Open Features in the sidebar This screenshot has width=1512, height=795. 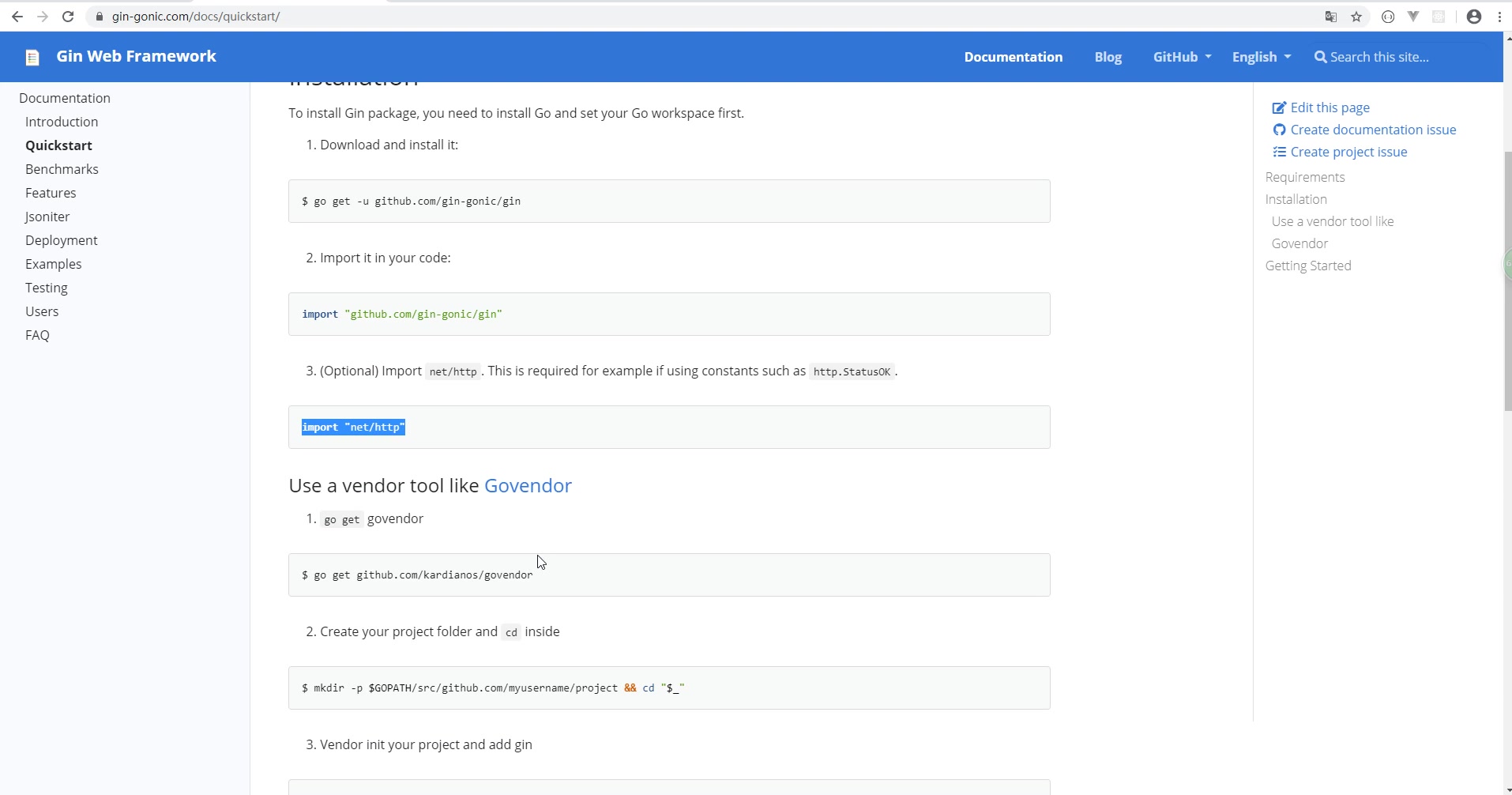[51, 193]
